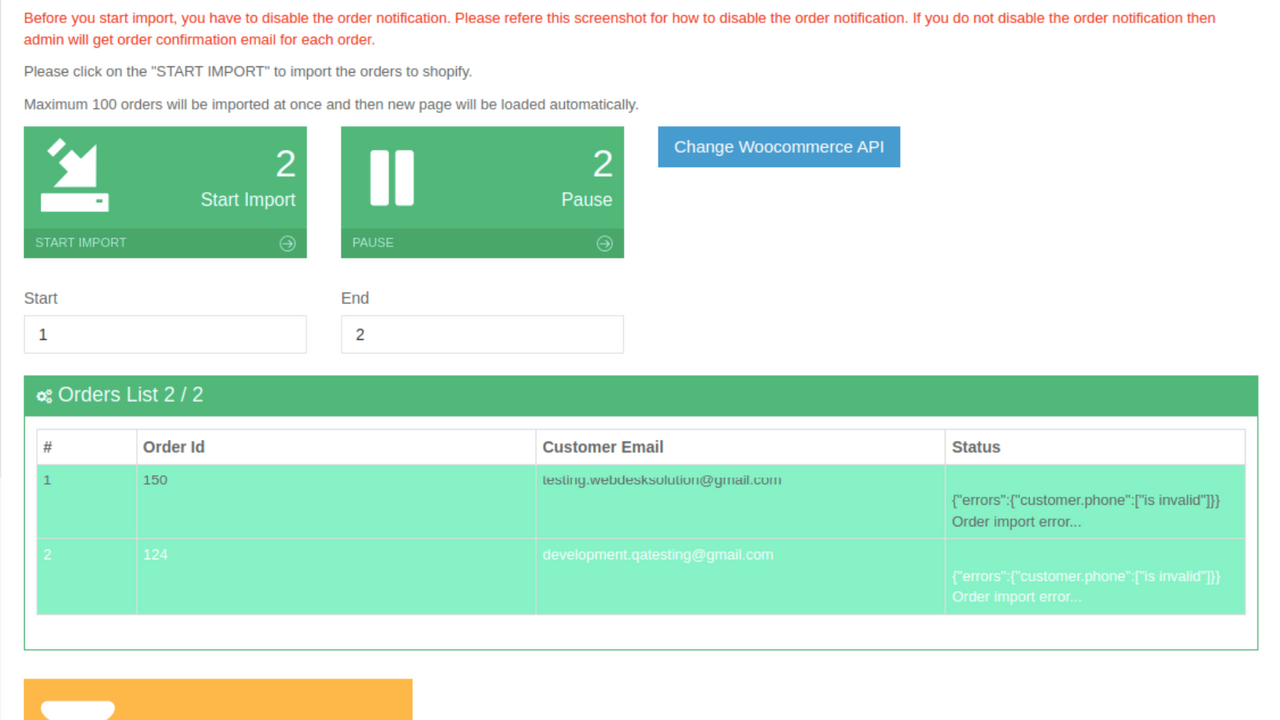Select the row with Order Id 150

coord(337,500)
